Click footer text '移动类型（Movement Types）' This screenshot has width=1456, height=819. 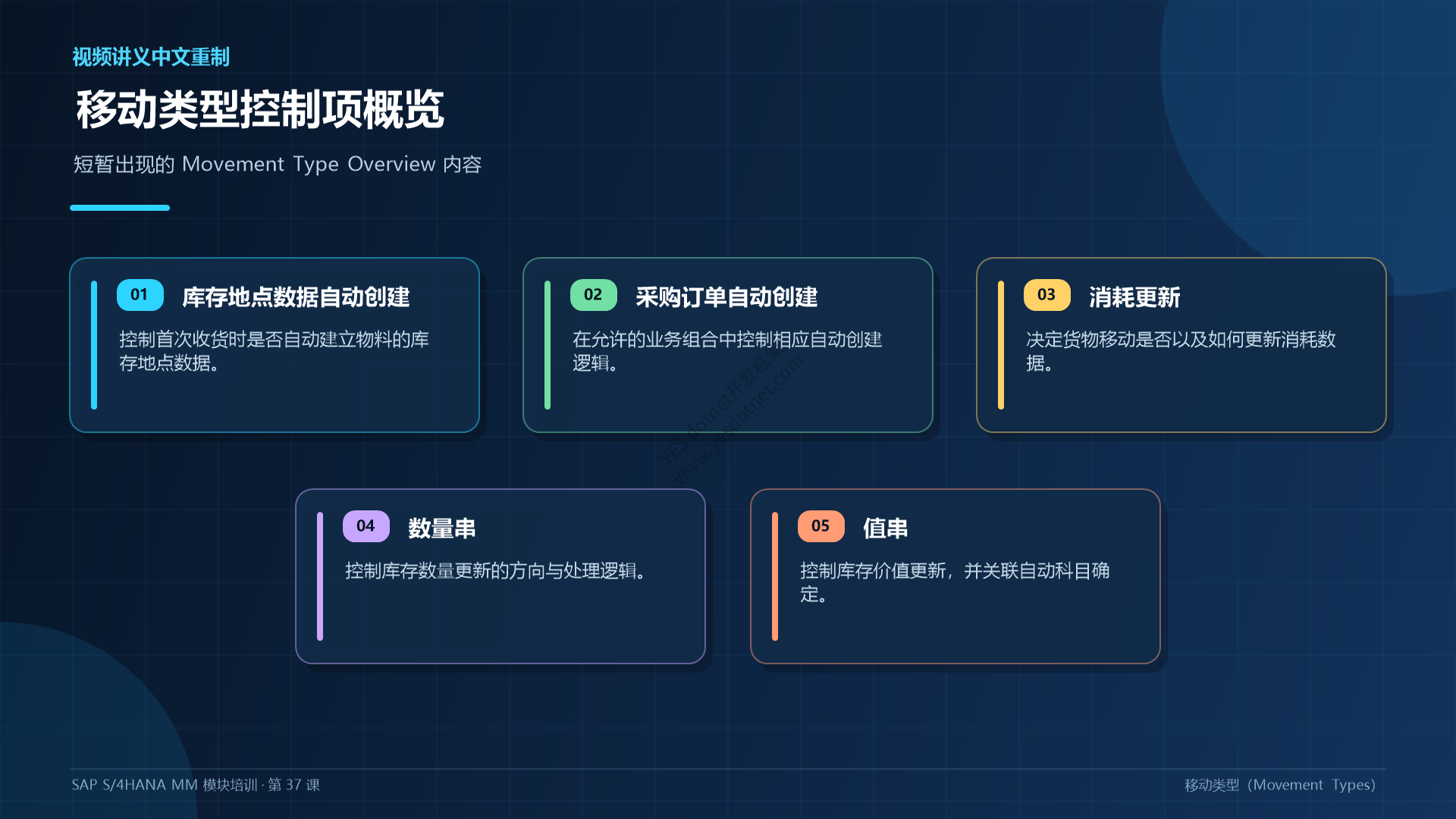coord(1280,785)
